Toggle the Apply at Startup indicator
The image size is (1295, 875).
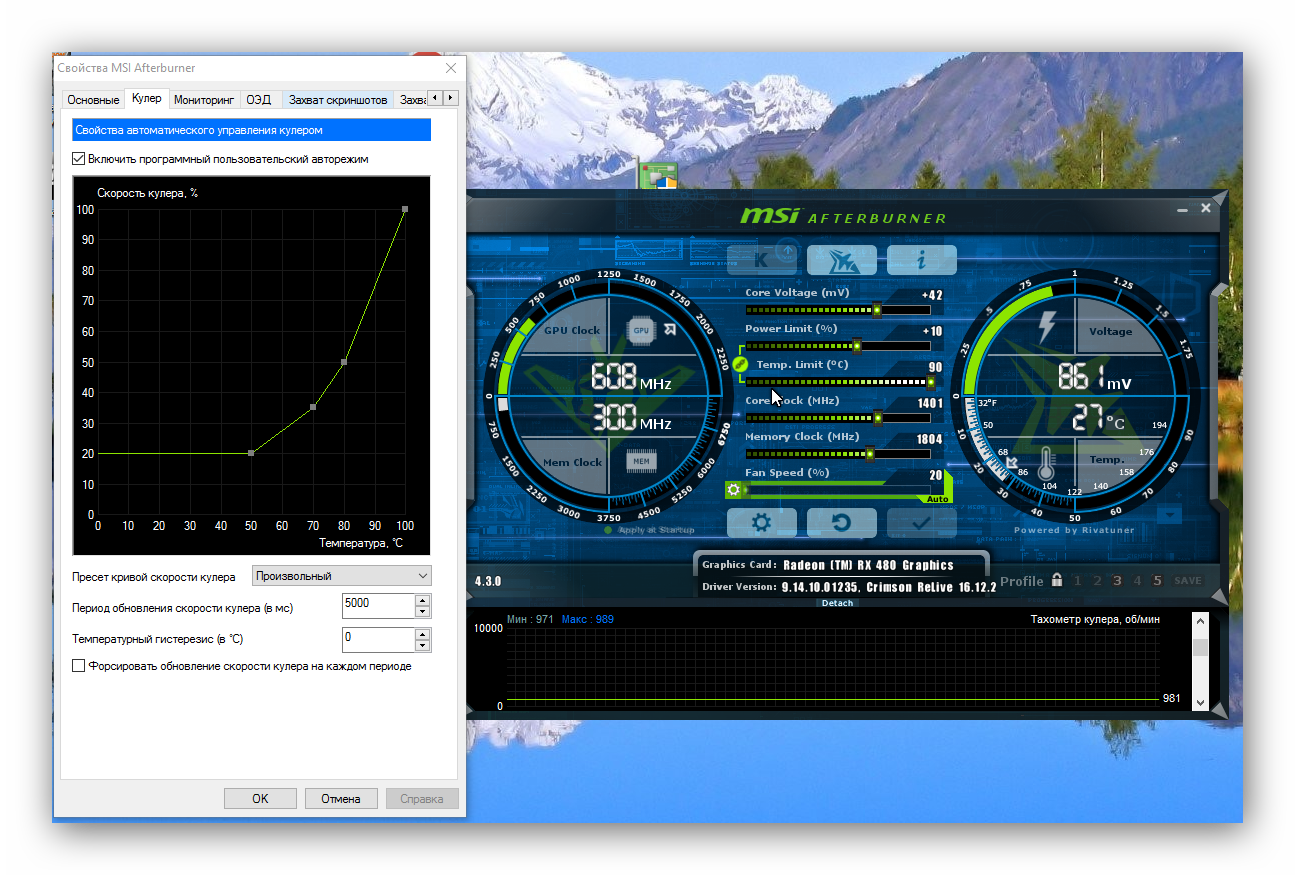coord(607,530)
